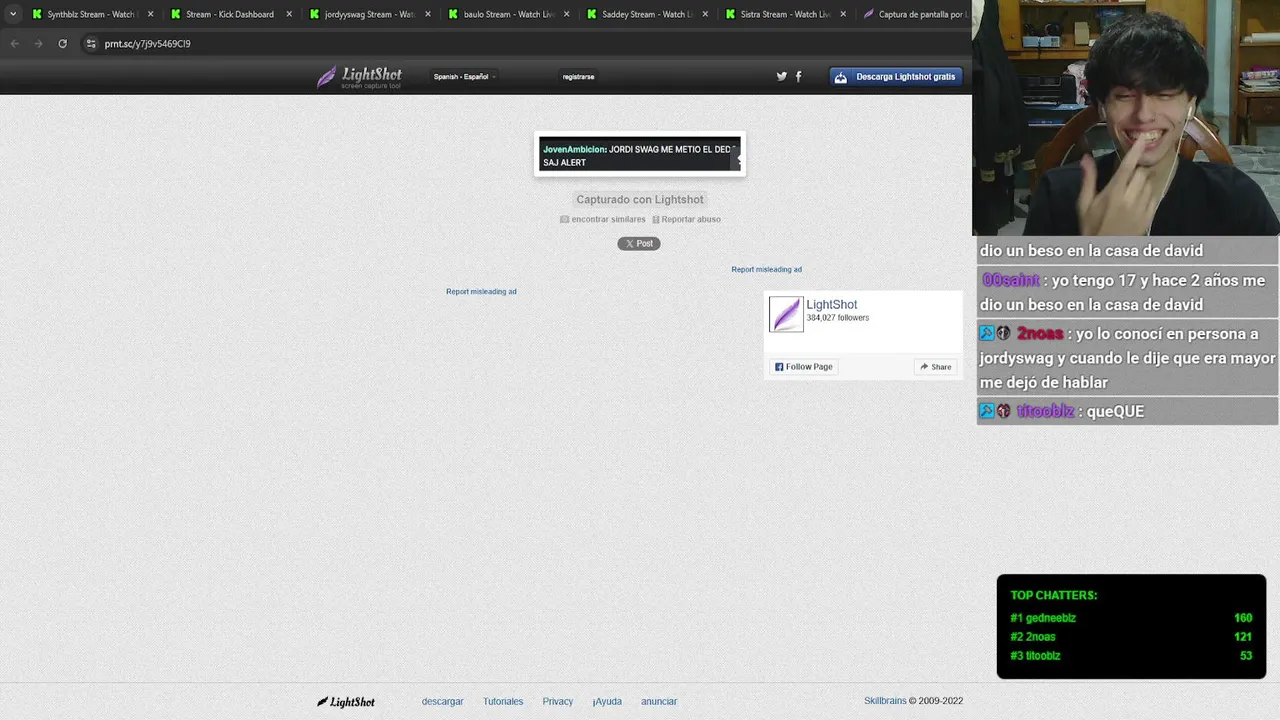1280x720 pixels.
Task: Open the registrarse link
Action: tap(578, 77)
